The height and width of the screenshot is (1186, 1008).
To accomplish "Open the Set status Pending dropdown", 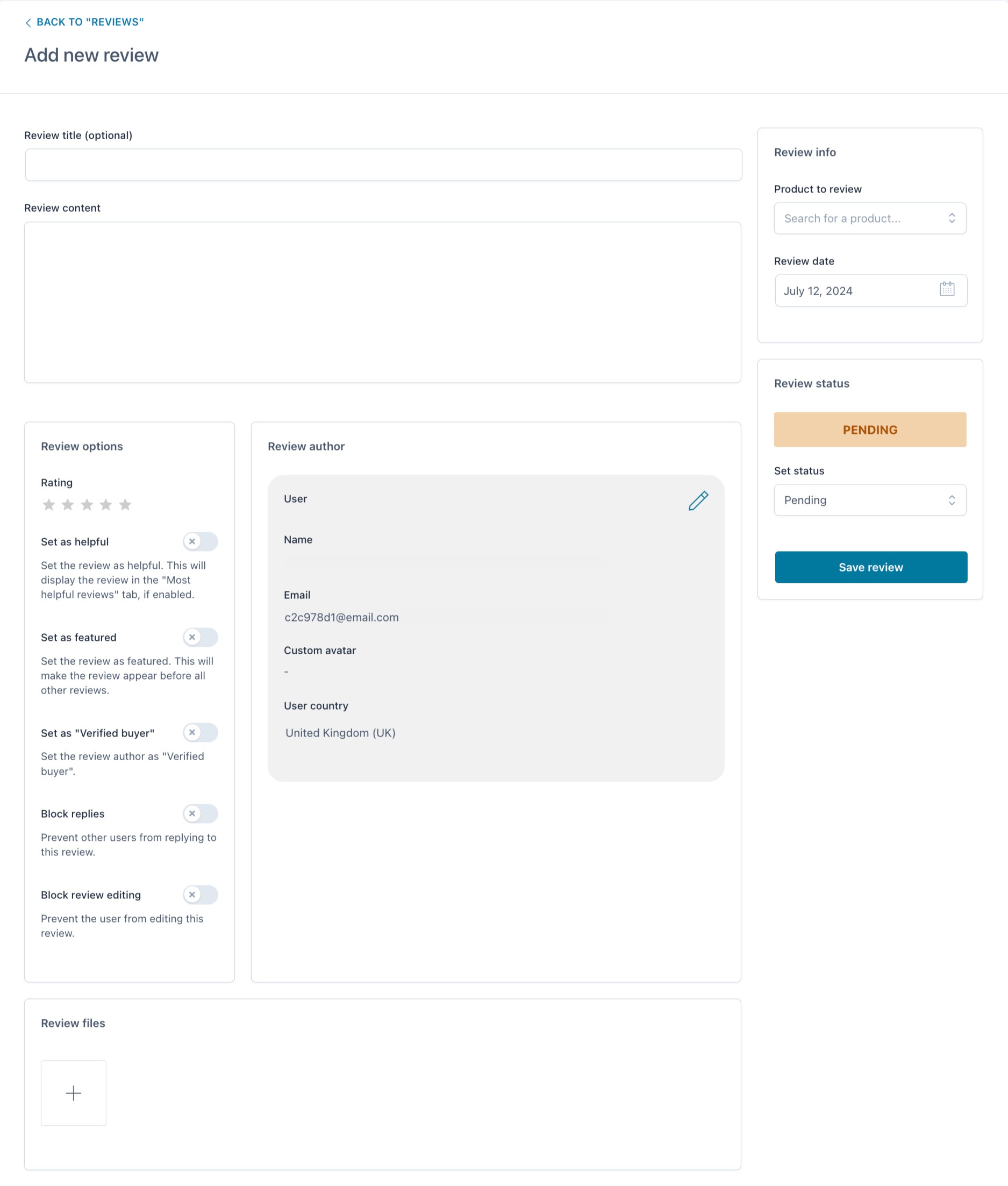I will coord(870,500).
